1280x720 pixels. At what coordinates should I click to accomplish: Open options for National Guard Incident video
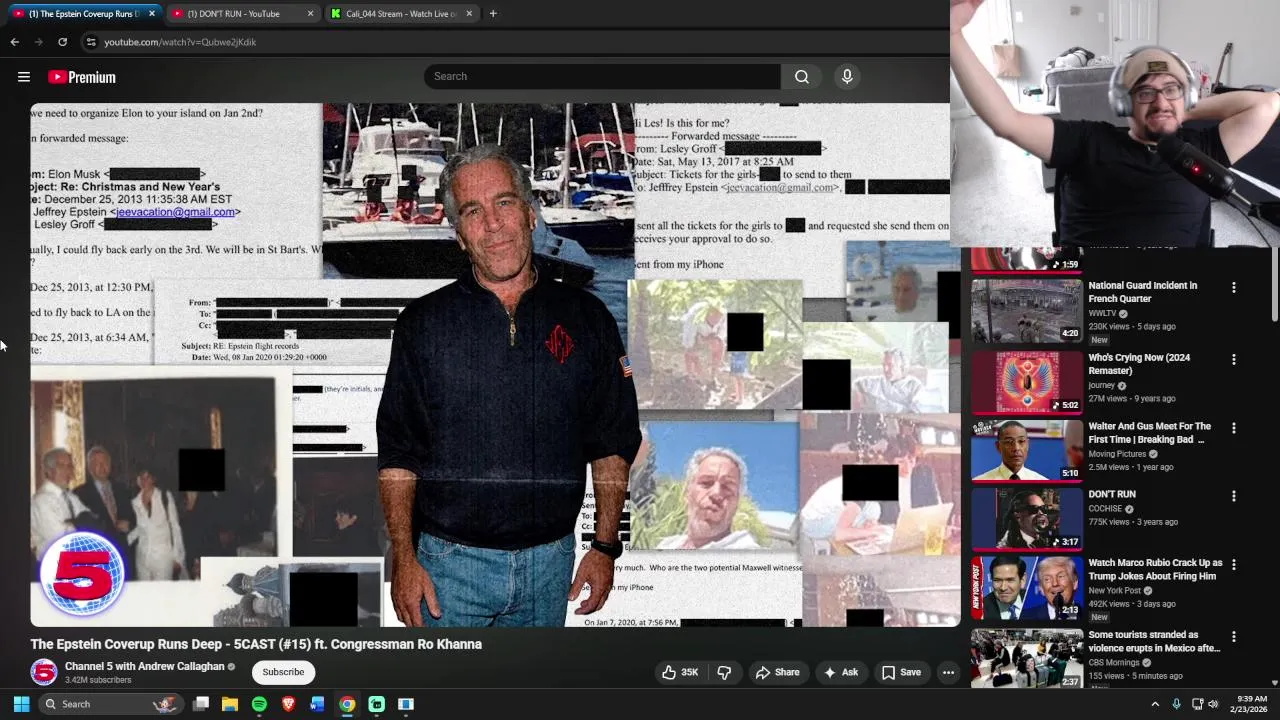click(x=1234, y=287)
